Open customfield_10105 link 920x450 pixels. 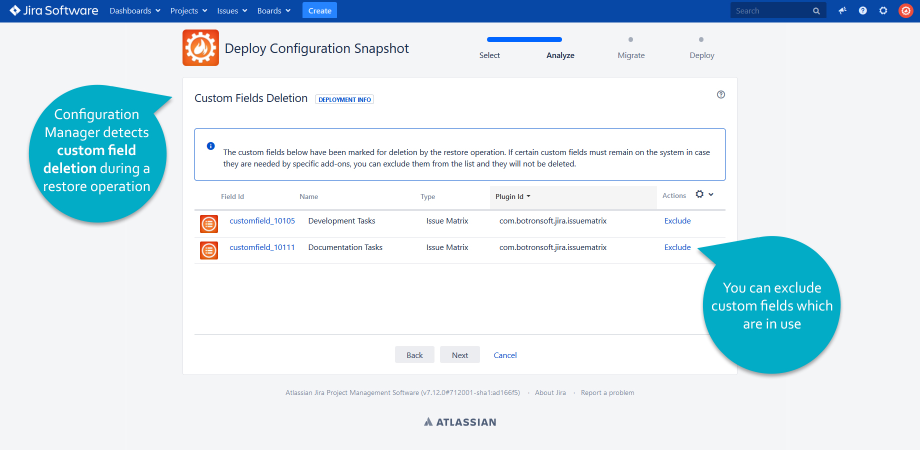(262, 221)
